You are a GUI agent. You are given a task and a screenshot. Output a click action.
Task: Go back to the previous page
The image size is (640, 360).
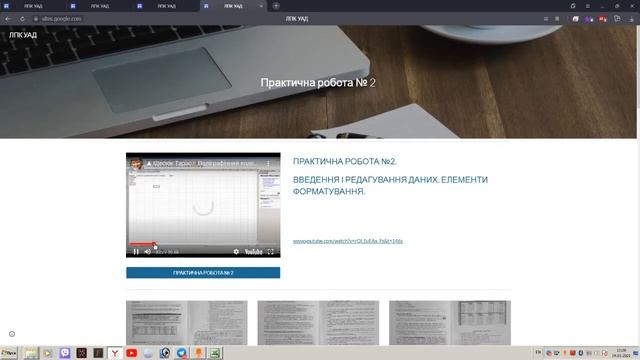(x=8, y=19)
